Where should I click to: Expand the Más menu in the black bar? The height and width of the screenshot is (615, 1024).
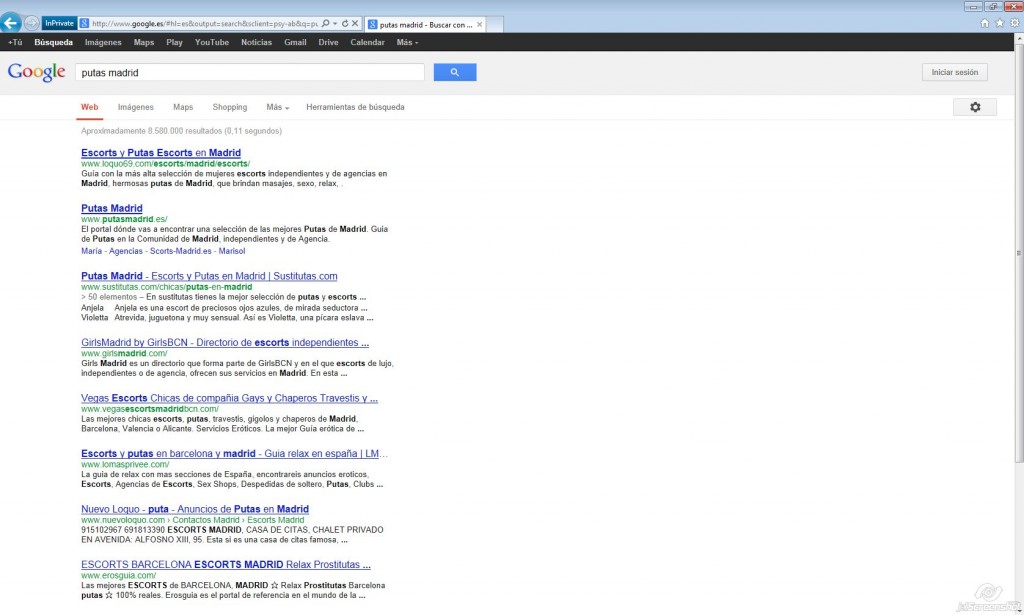[407, 42]
